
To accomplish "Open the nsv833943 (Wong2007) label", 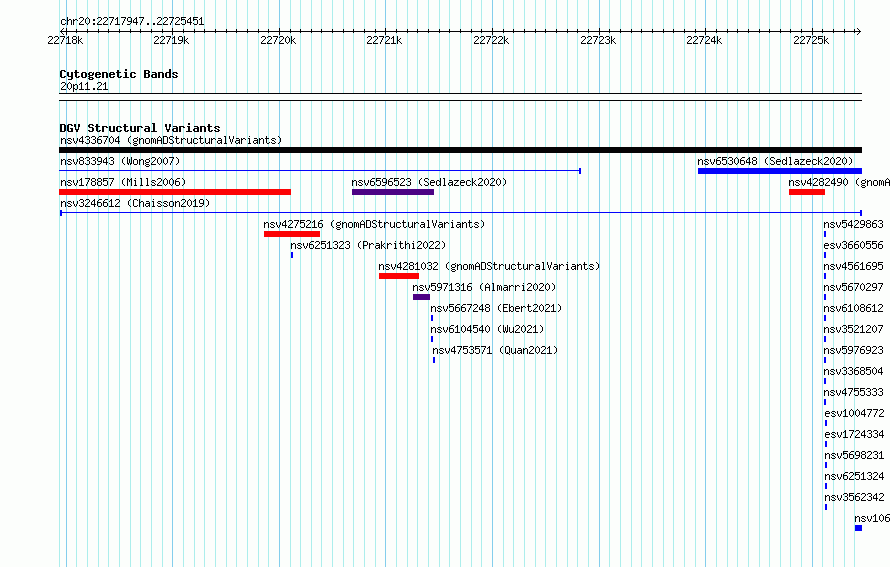I will pyautogui.click(x=120, y=161).
